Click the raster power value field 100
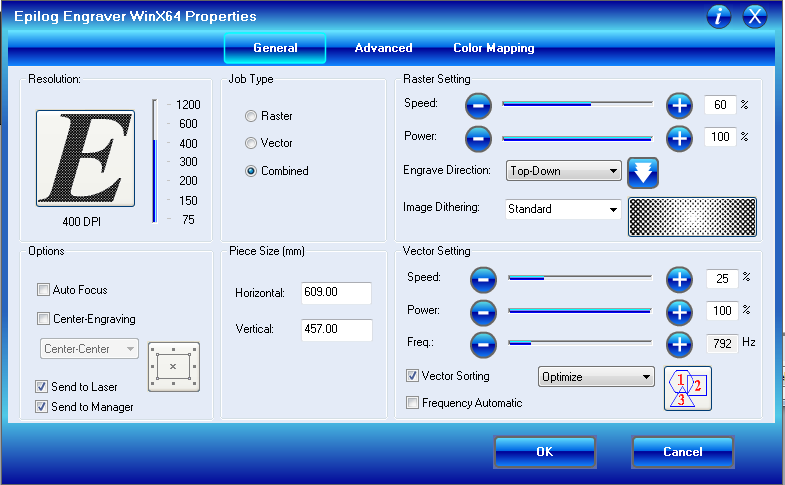785x485 pixels. click(x=720, y=137)
